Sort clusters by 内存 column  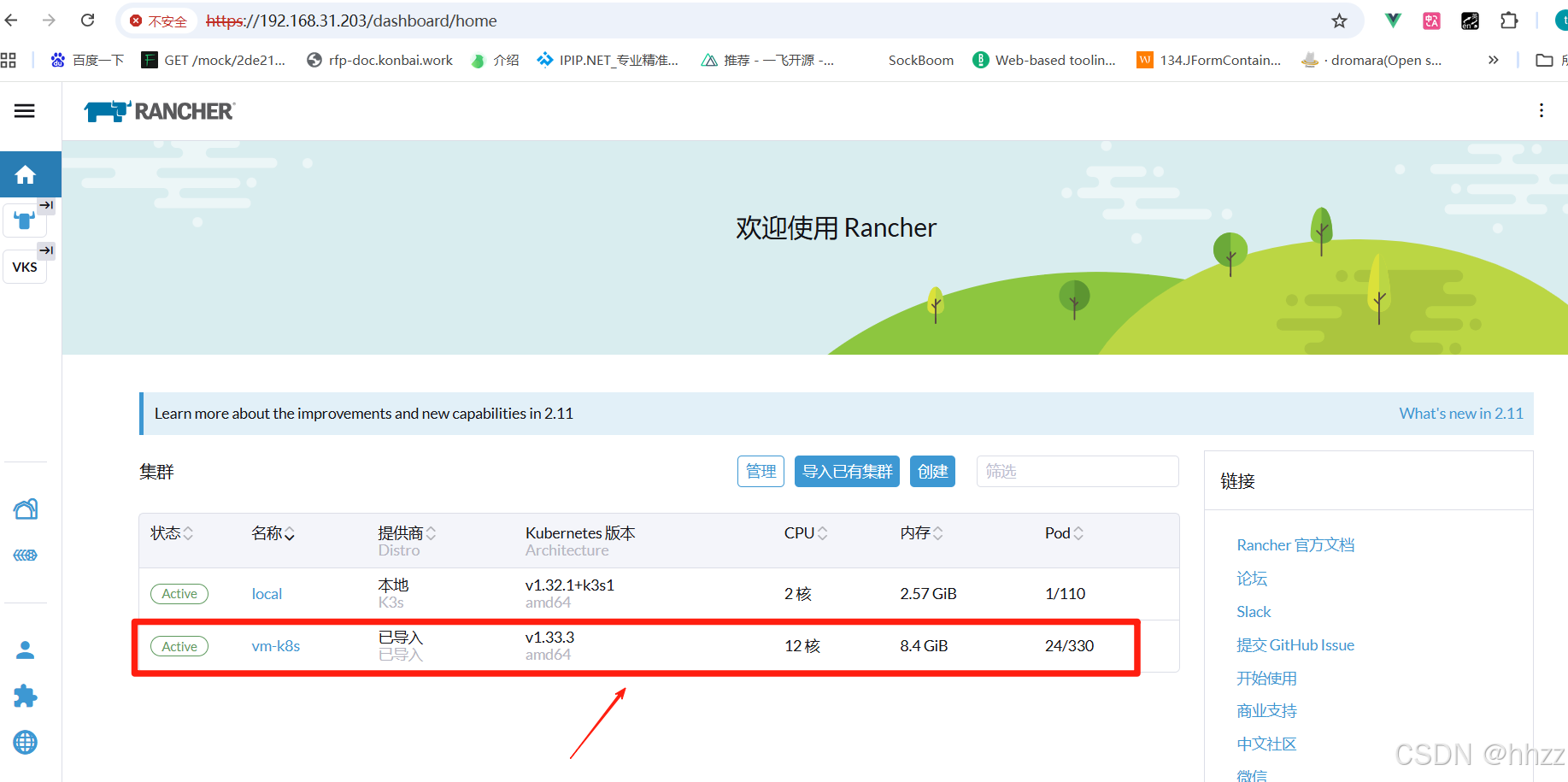(921, 533)
